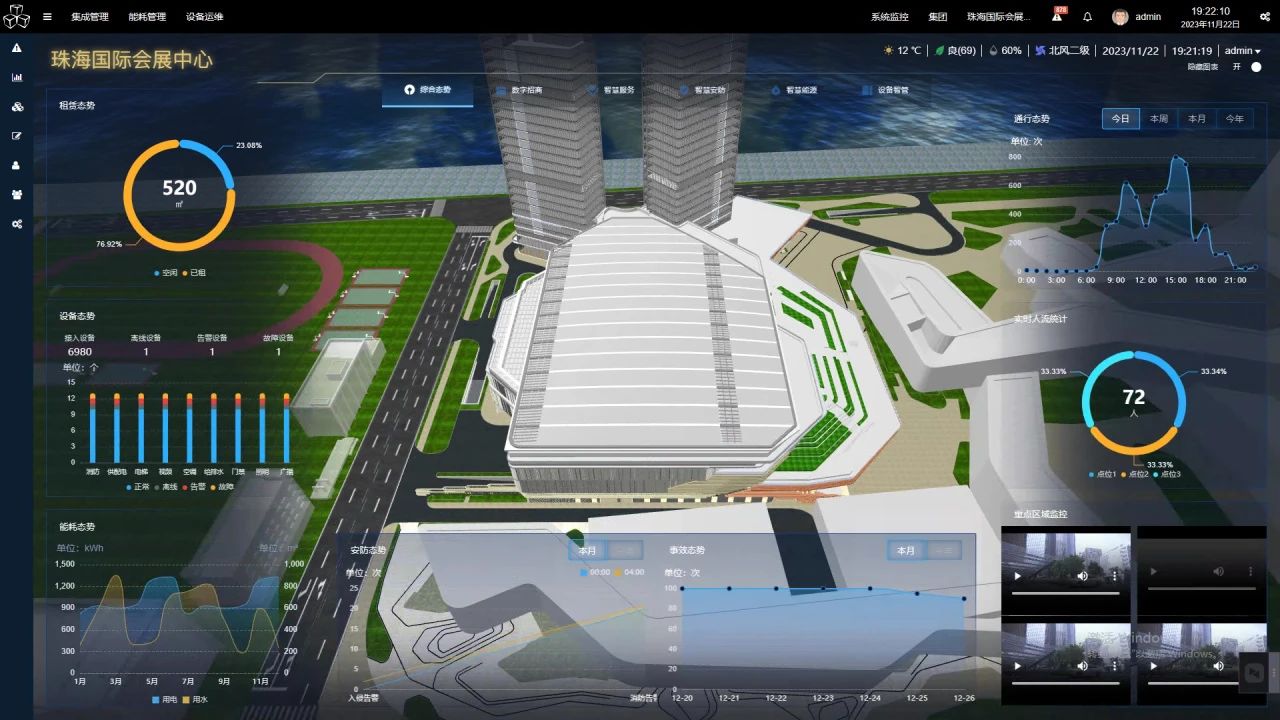Open more options on top-left surveillance video
The width and height of the screenshot is (1280, 720).
click(1115, 576)
